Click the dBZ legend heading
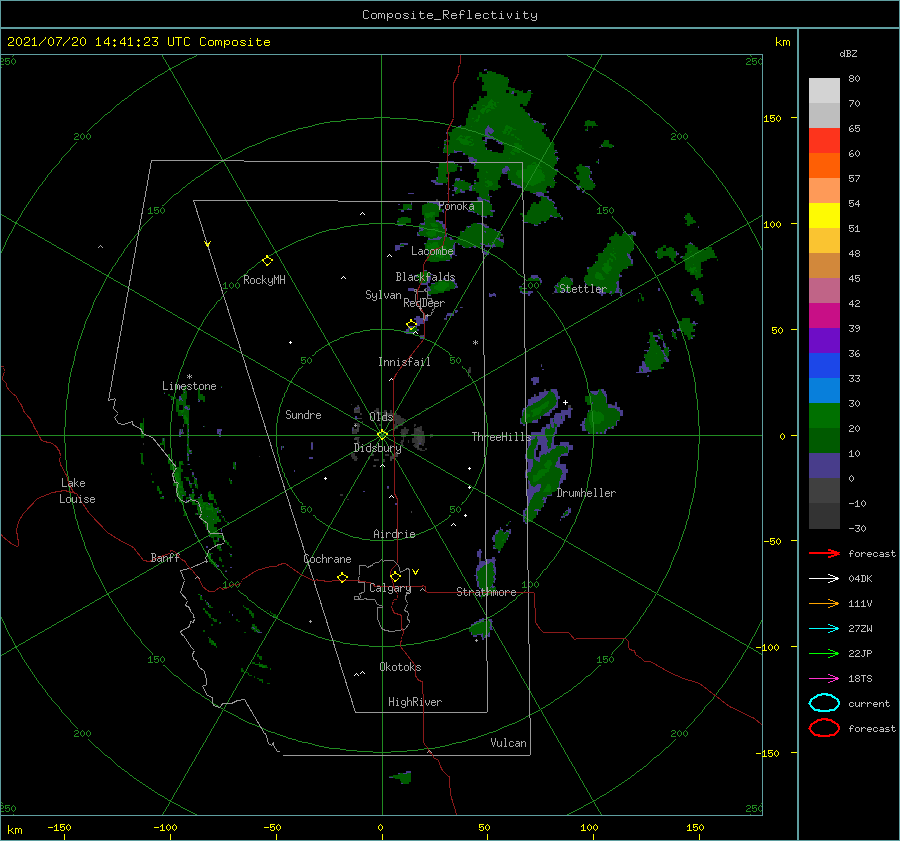Screen dimensions: 900x841 (x=848, y=53)
